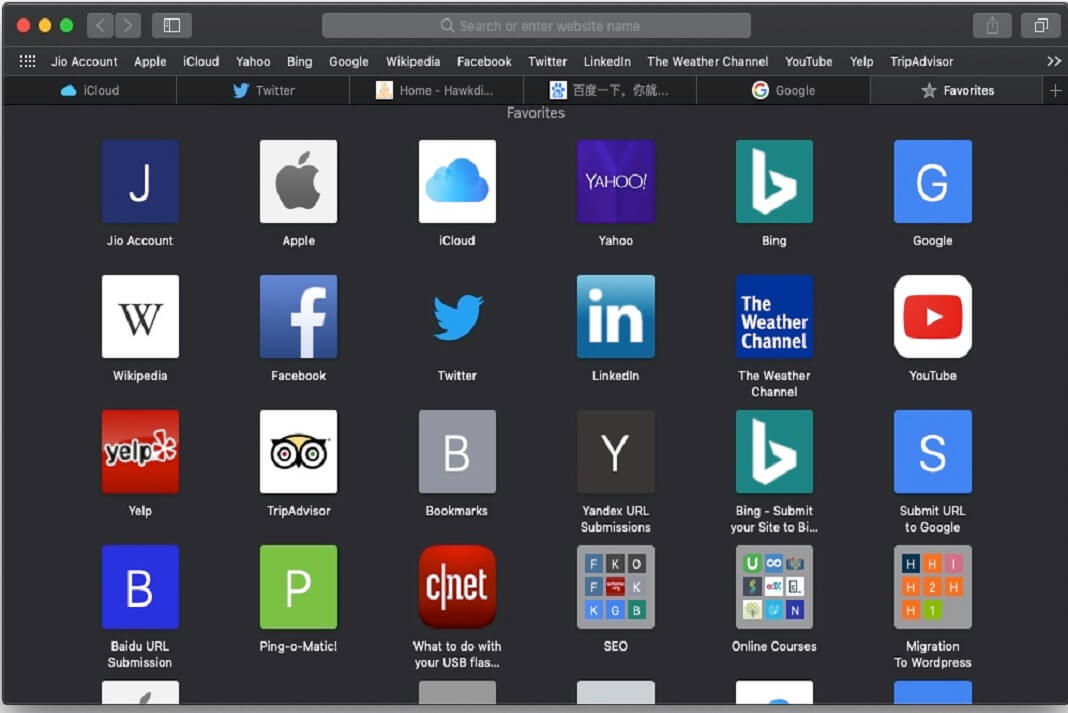Click the Share toolbar button
1068x713 pixels.
[991, 25]
